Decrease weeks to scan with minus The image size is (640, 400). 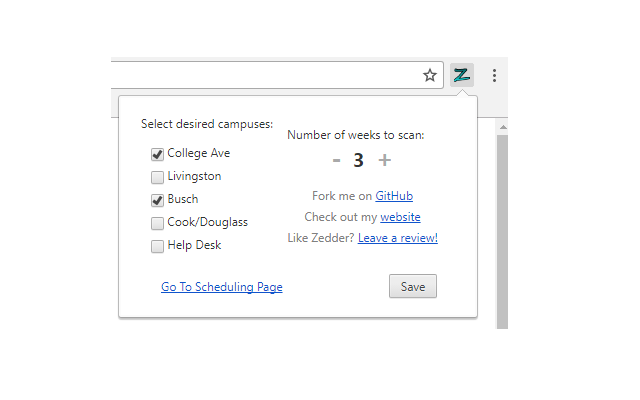pyautogui.click(x=336, y=160)
